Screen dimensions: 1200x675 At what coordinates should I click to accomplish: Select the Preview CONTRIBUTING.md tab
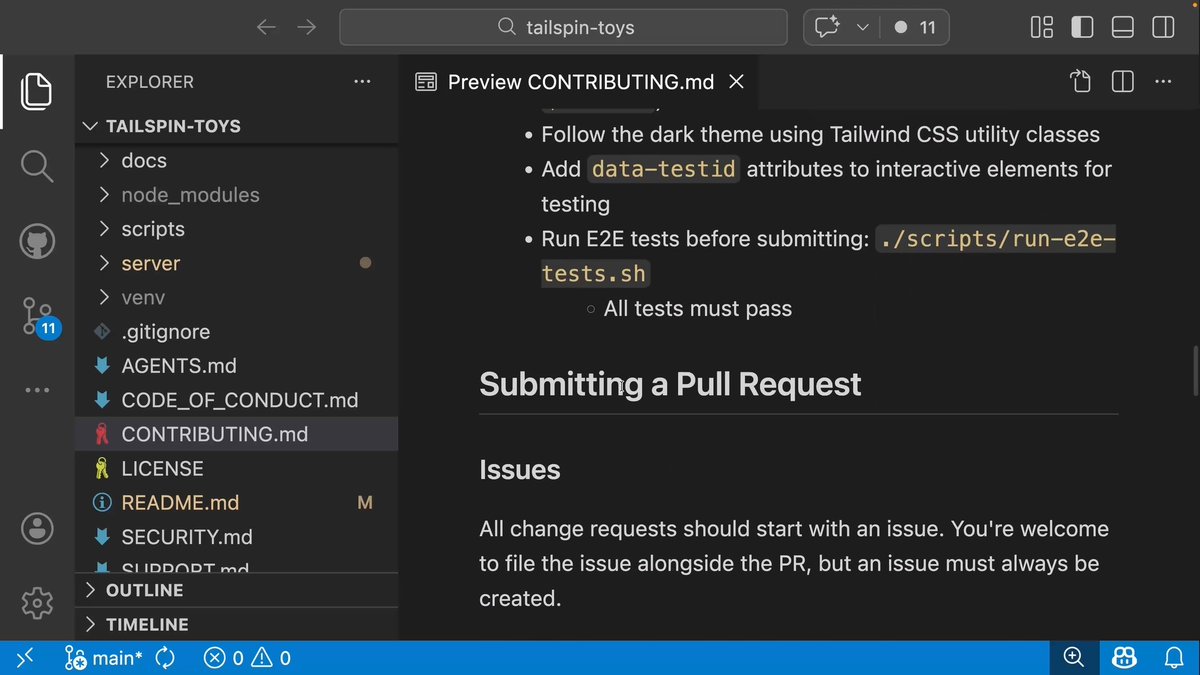580,82
